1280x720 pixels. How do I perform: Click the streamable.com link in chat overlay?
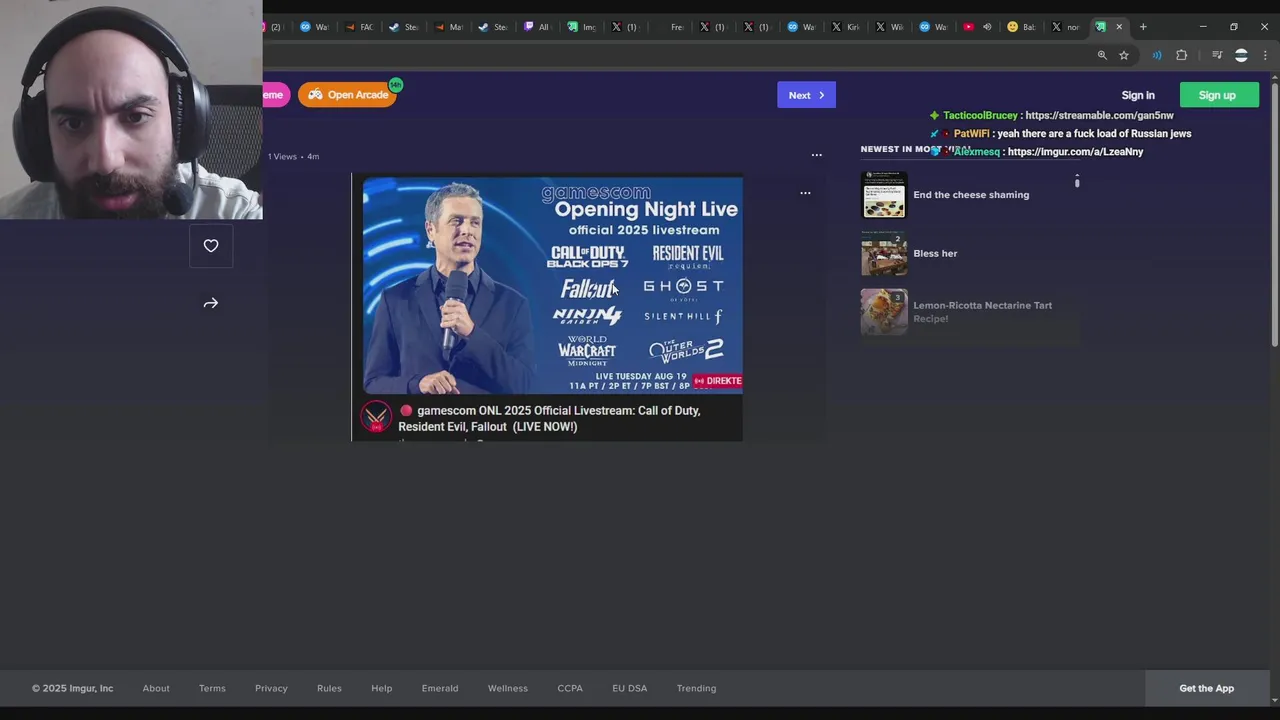(1099, 115)
